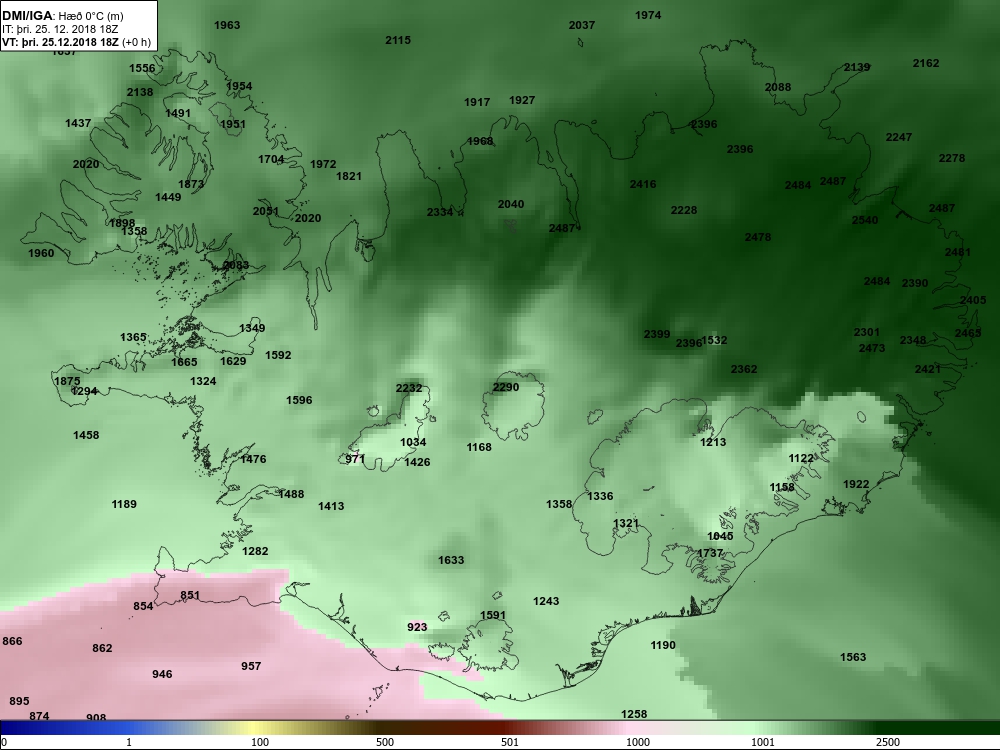The width and height of the screenshot is (1000, 750).
Task: Pick the 1704 map value
Action: 271,159
